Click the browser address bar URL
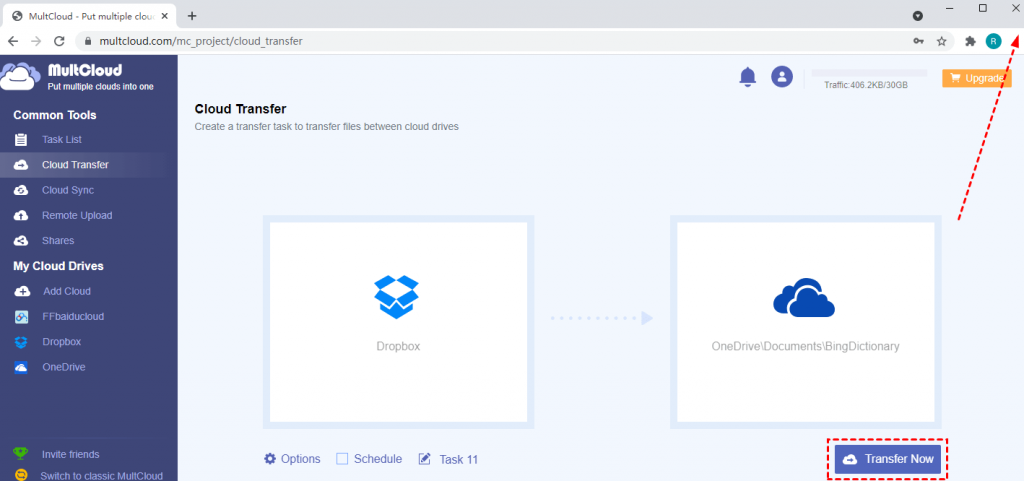This screenshot has width=1024, height=481. click(200, 41)
